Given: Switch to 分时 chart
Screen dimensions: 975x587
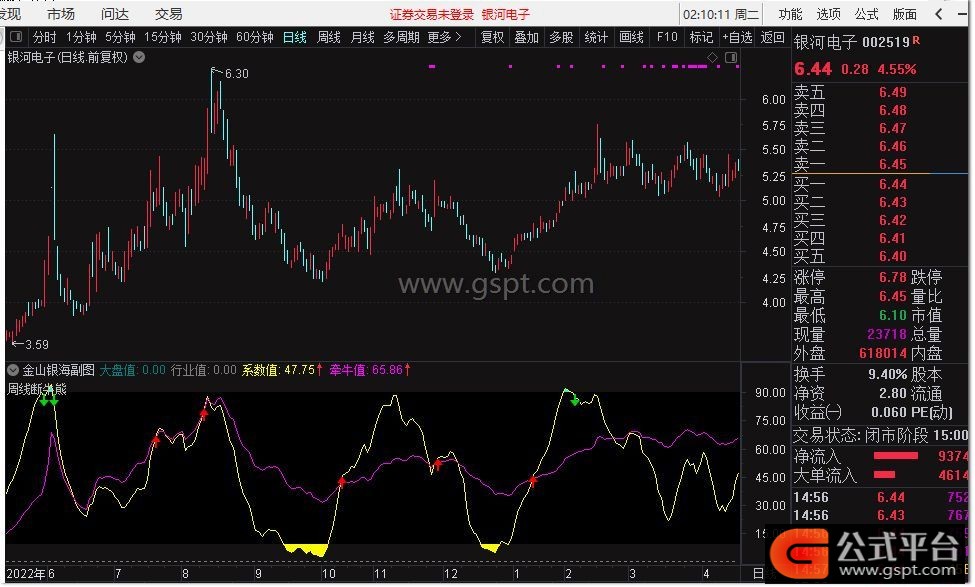Looking at the screenshot, I should (44, 37).
